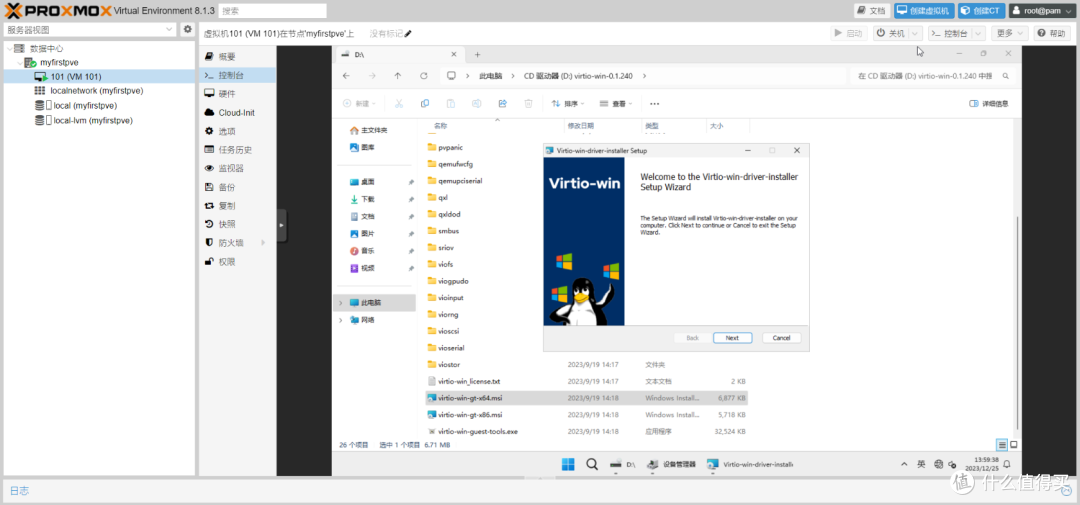Image resolution: width=1080 pixels, height=505 pixels.
Task: Open the 权限 permissions tab
Action: pyautogui.click(x=237, y=261)
